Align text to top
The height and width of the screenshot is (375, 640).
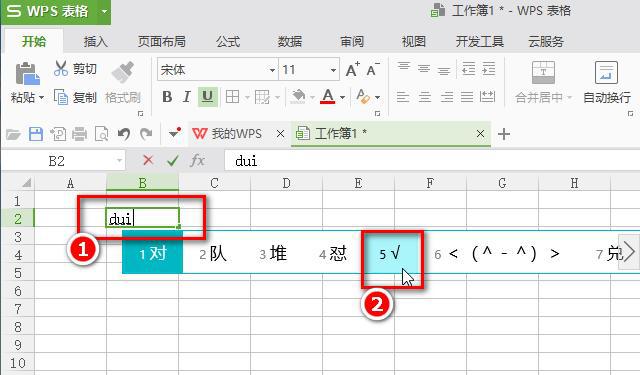pyautogui.click(x=404, y=67)
